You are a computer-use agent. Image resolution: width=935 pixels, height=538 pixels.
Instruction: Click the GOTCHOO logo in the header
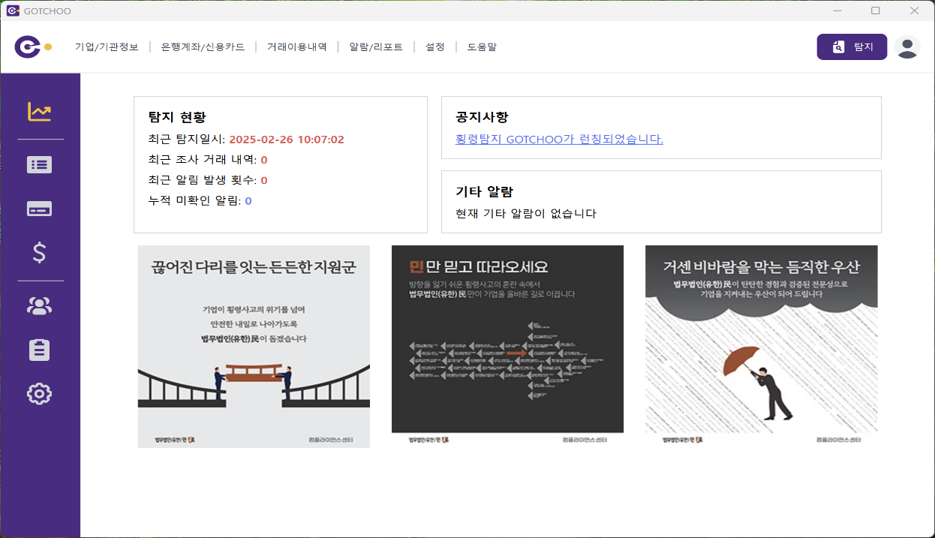[32, 47]
